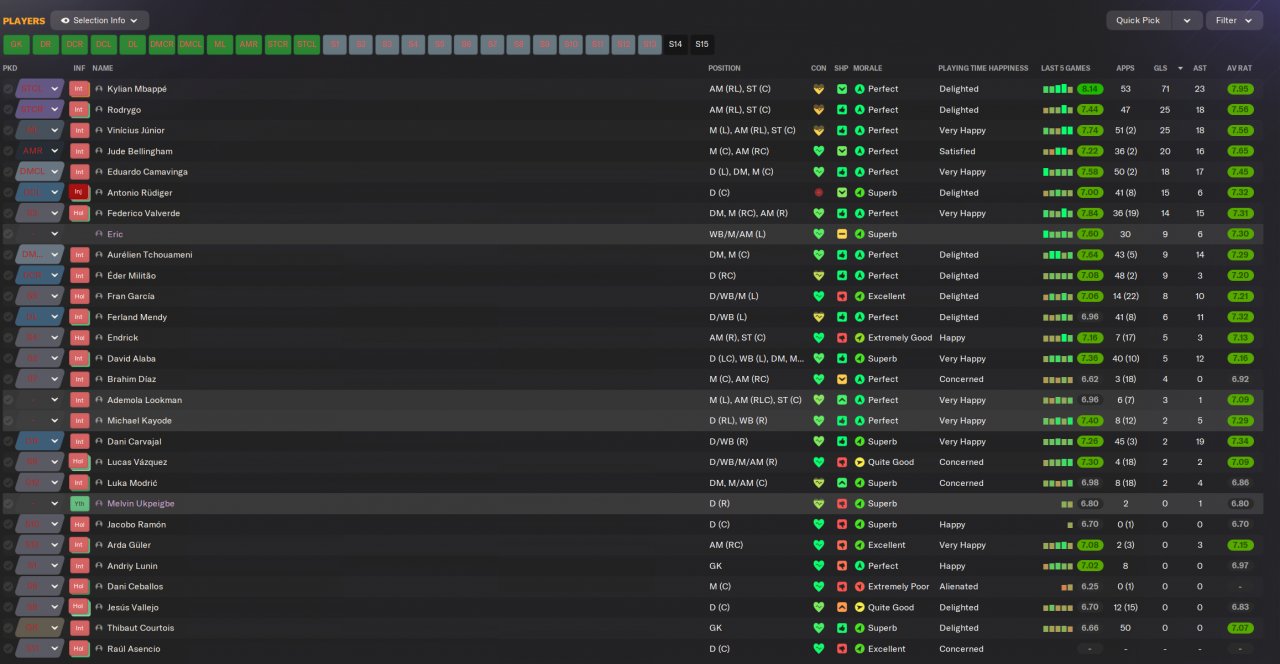Open the position dropdown for Ademola Lookman
The height and width of the screenshot is (664, 1280).
[x=40, y=400]
